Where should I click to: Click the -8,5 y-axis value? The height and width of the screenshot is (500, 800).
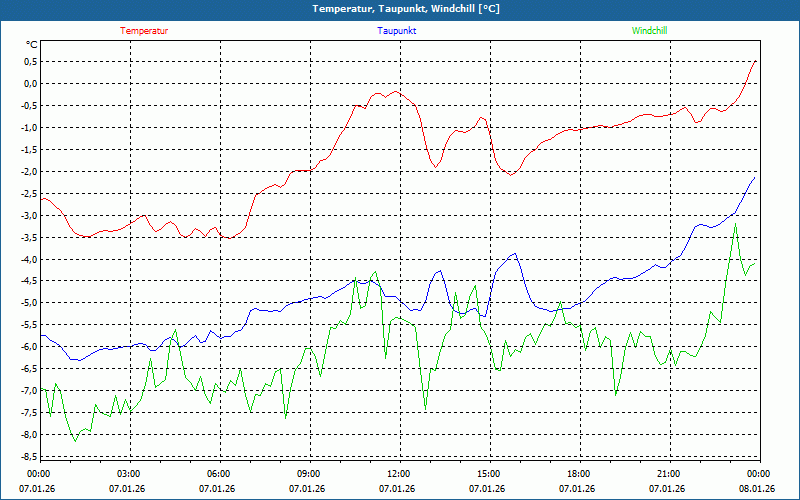coord(30,457)
